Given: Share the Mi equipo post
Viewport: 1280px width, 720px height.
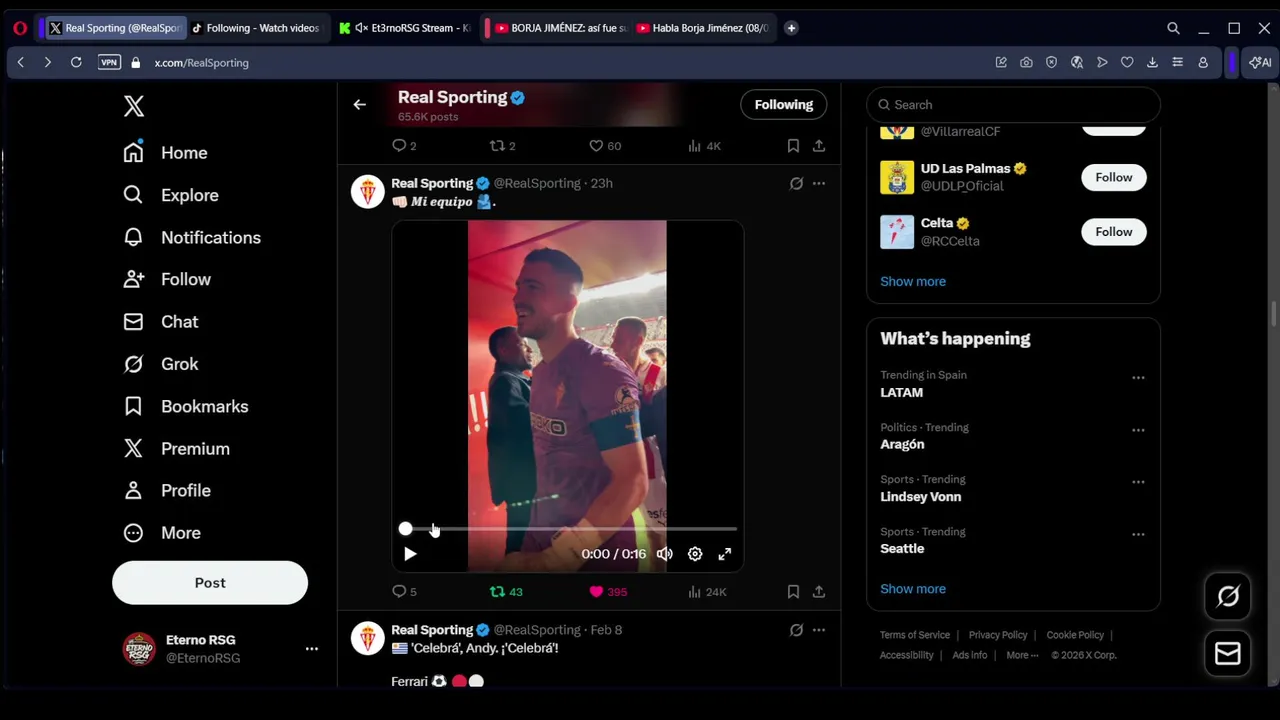Looking at the screenshot, I should pyautogui.click(x=819, y=592).
